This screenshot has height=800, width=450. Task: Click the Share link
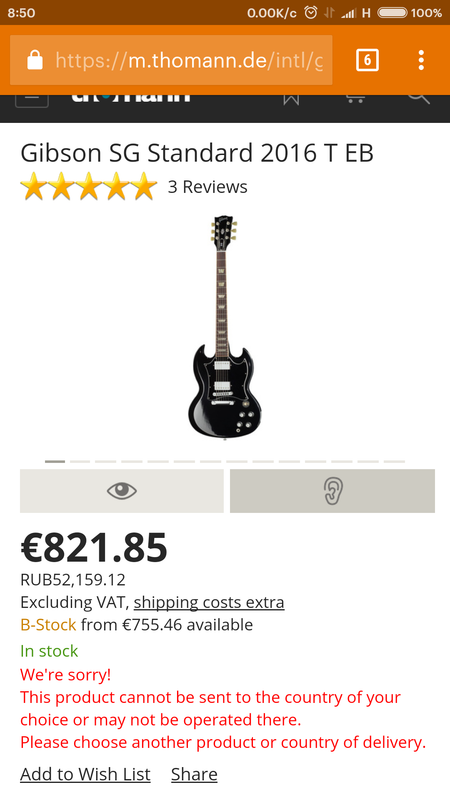click(194, 774)
